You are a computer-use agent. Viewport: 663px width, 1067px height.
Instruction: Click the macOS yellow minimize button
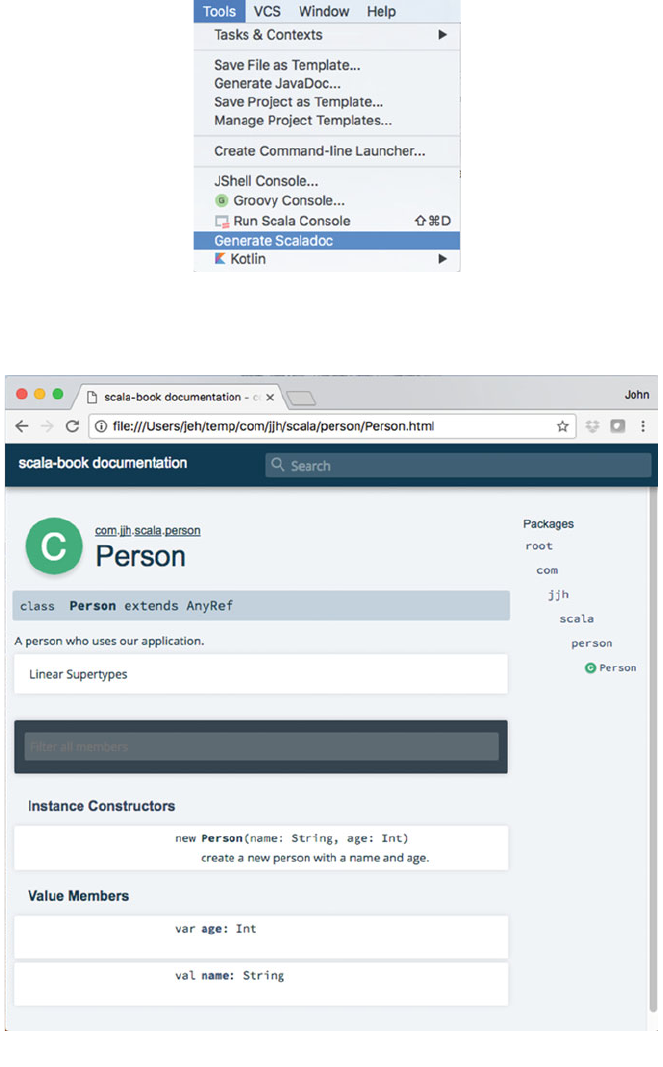(x=39, y=394)
